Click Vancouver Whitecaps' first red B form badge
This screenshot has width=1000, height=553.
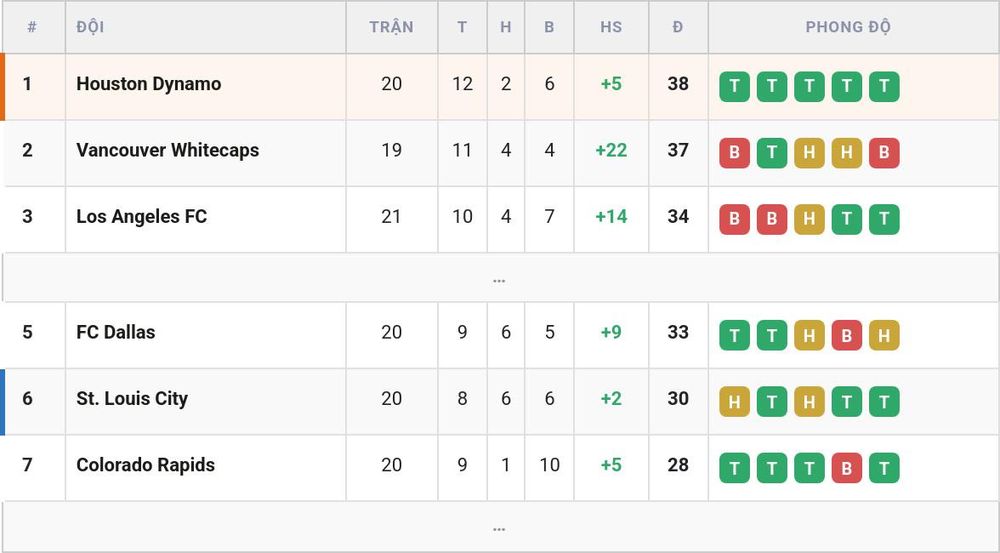(734, 153)
